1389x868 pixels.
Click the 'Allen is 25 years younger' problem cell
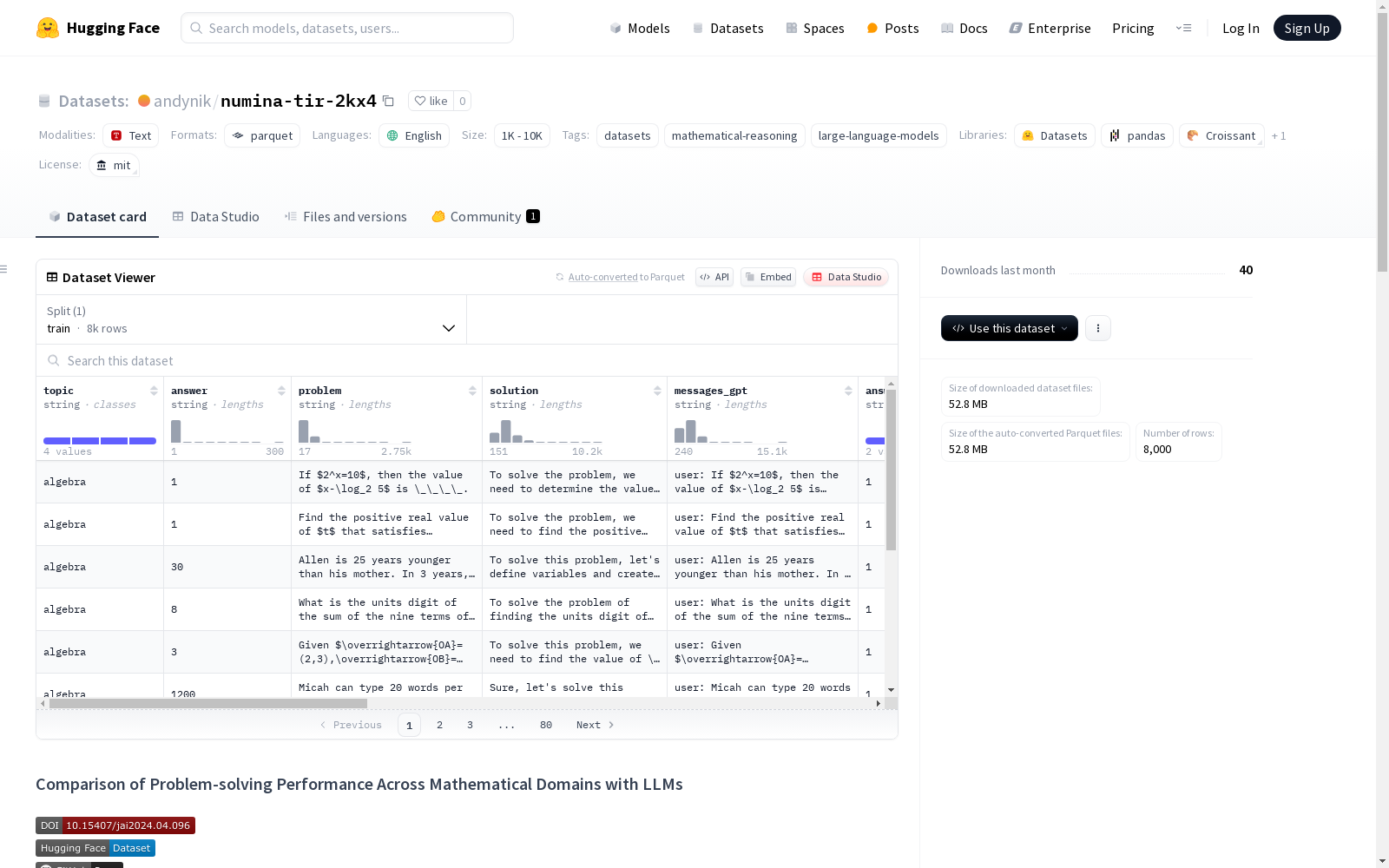click(386, 567)
